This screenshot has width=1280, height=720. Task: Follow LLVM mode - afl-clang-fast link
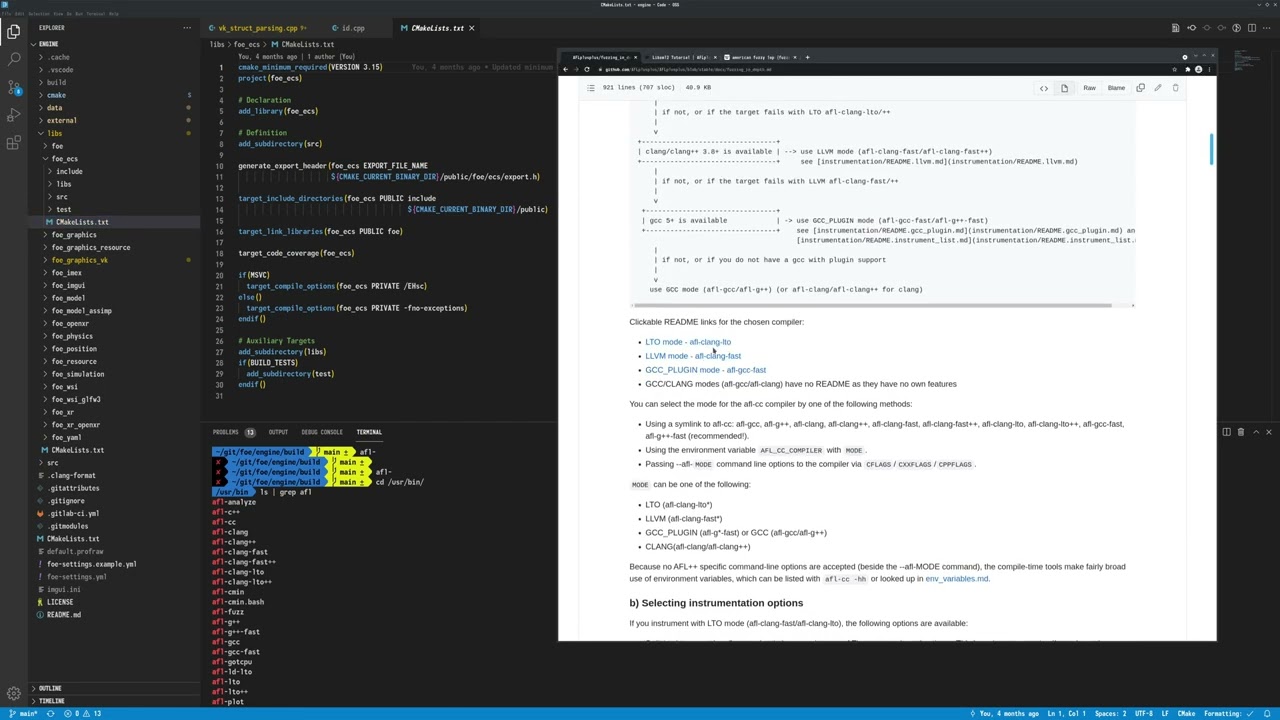click(693, 356)
